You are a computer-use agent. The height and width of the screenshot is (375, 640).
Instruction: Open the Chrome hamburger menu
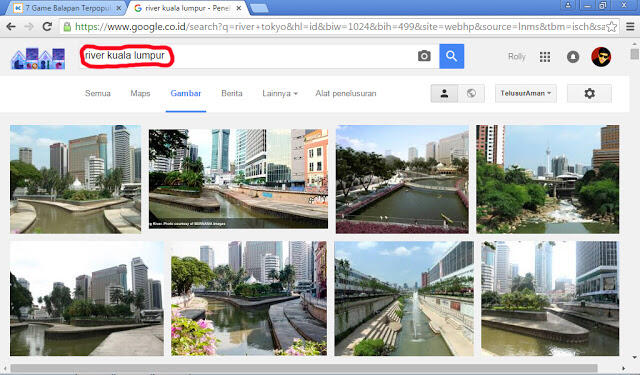pos(630,27)
